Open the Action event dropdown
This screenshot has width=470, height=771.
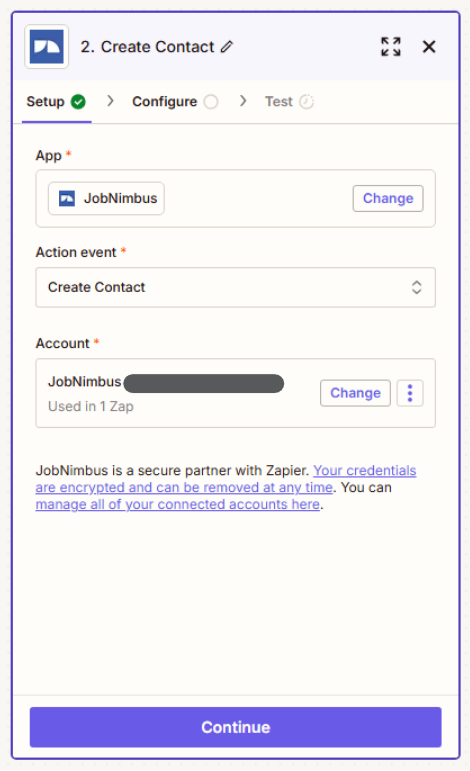[235, 287]
